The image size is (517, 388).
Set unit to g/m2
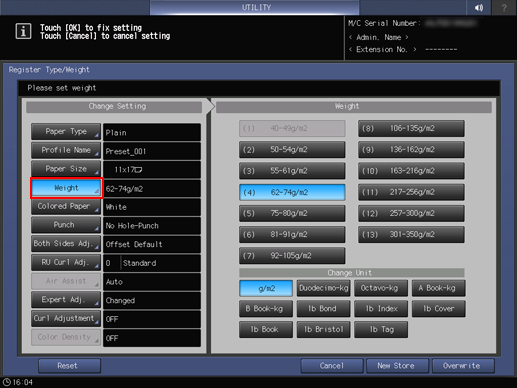tap(266, 288)
